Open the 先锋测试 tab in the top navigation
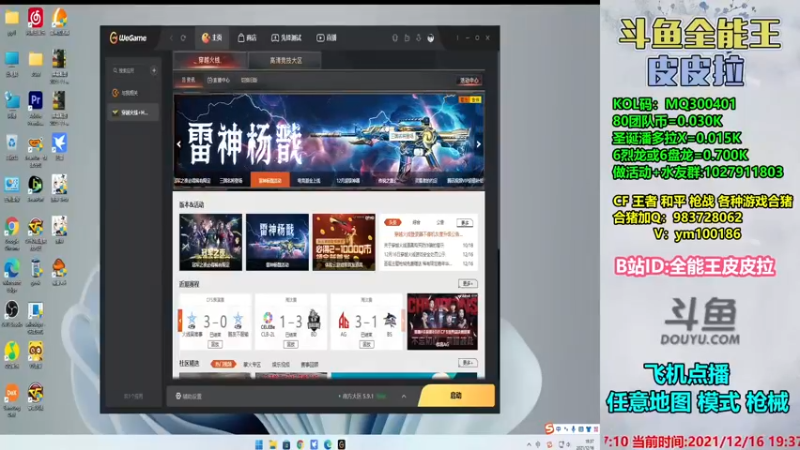Image resolution: width=800 pixels, height=450 pixels. pos(286,38)
